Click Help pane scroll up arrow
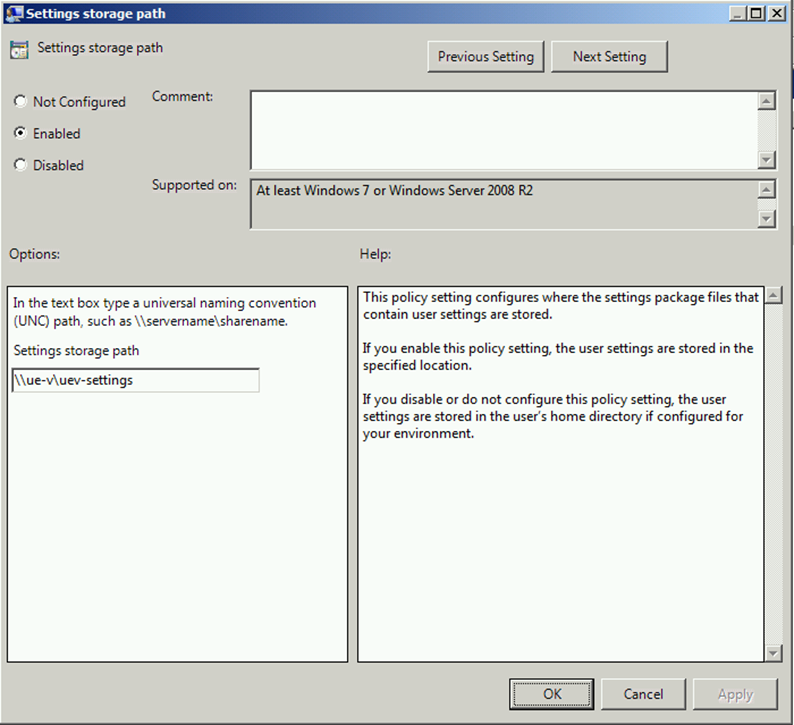This screenshot has width=794, height=725. pos(773,295)
